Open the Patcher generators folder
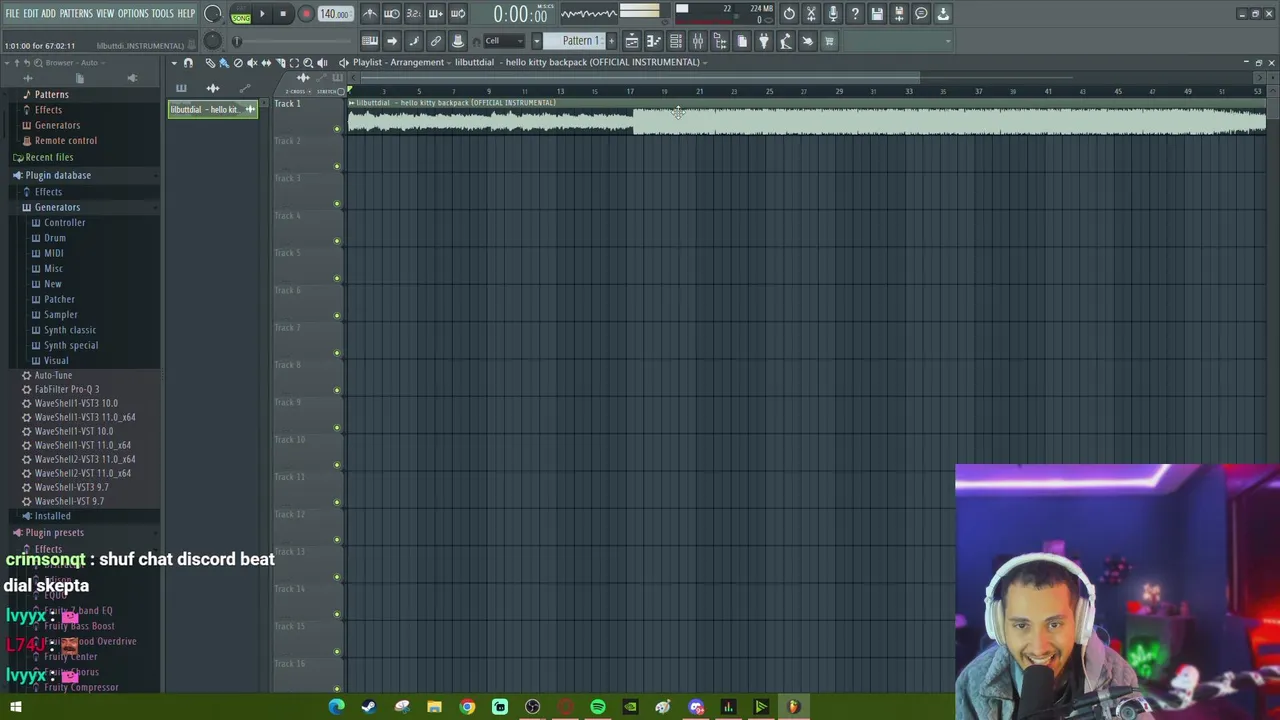The width and height of the screenshot is (1280, 720). (x=59, y=299)
